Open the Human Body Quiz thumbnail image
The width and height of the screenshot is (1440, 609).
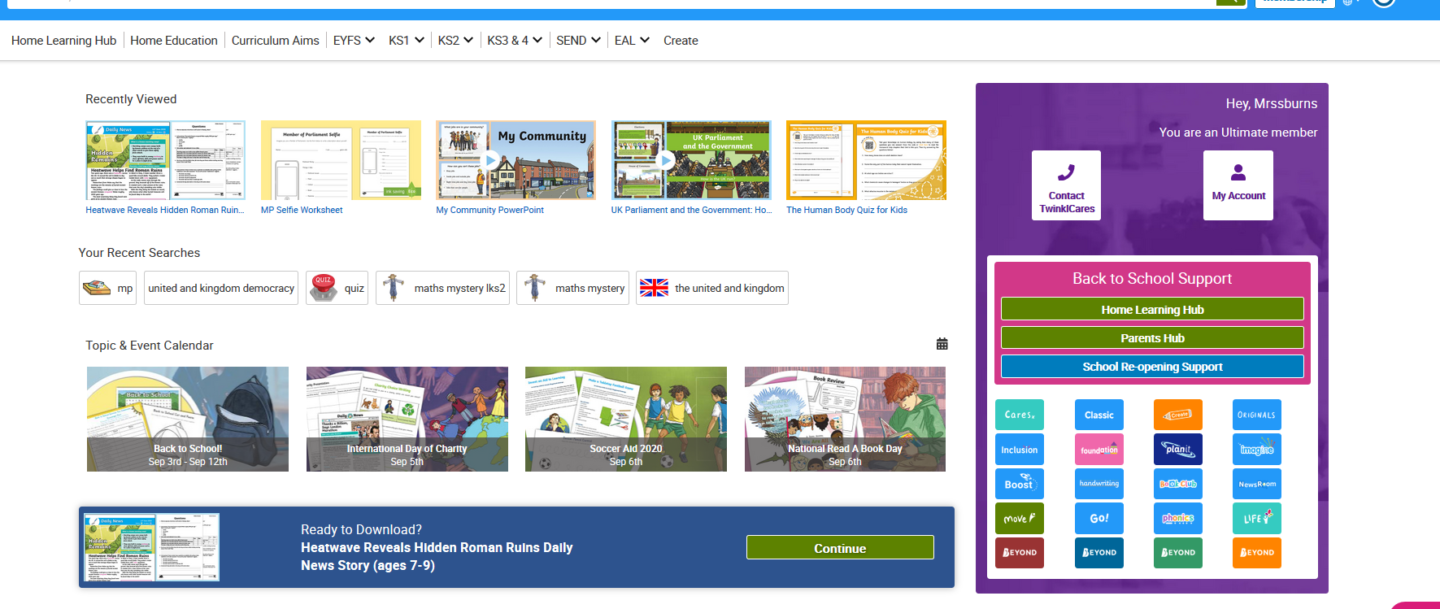click(x=866, y=160)
